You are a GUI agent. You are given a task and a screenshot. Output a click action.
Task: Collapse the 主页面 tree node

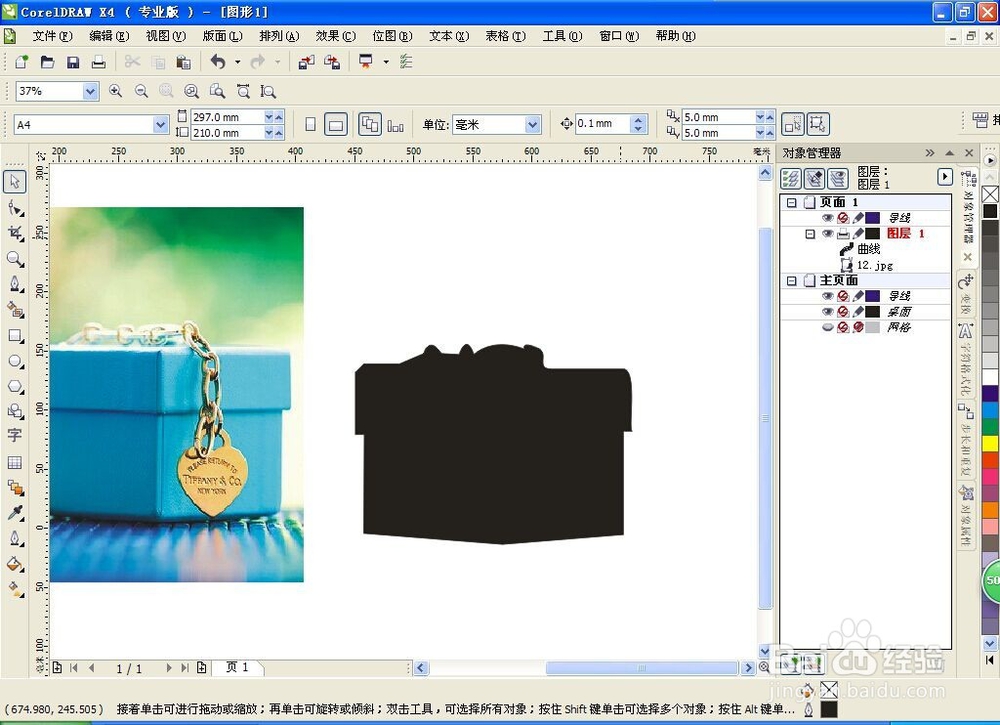791,281
